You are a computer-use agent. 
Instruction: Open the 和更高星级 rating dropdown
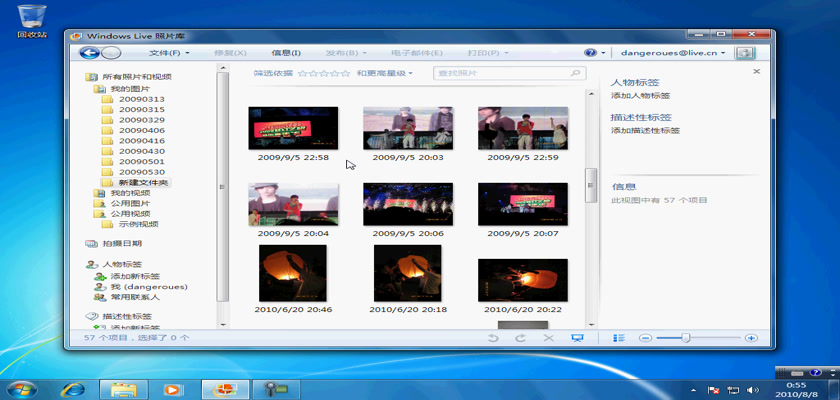pos(385,73)
